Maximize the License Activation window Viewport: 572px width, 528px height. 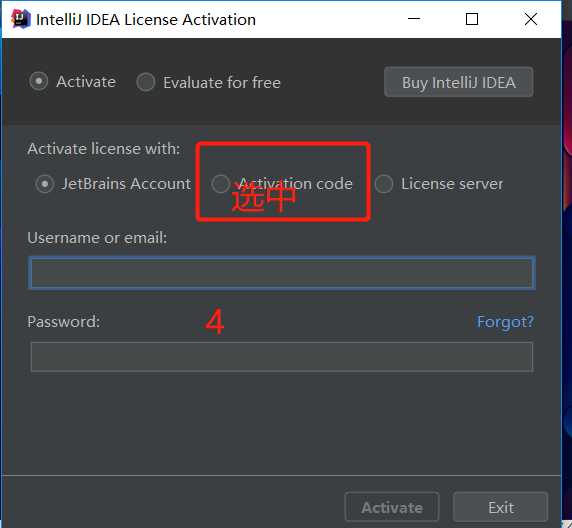pyautogui.click(x=472, y=19)
